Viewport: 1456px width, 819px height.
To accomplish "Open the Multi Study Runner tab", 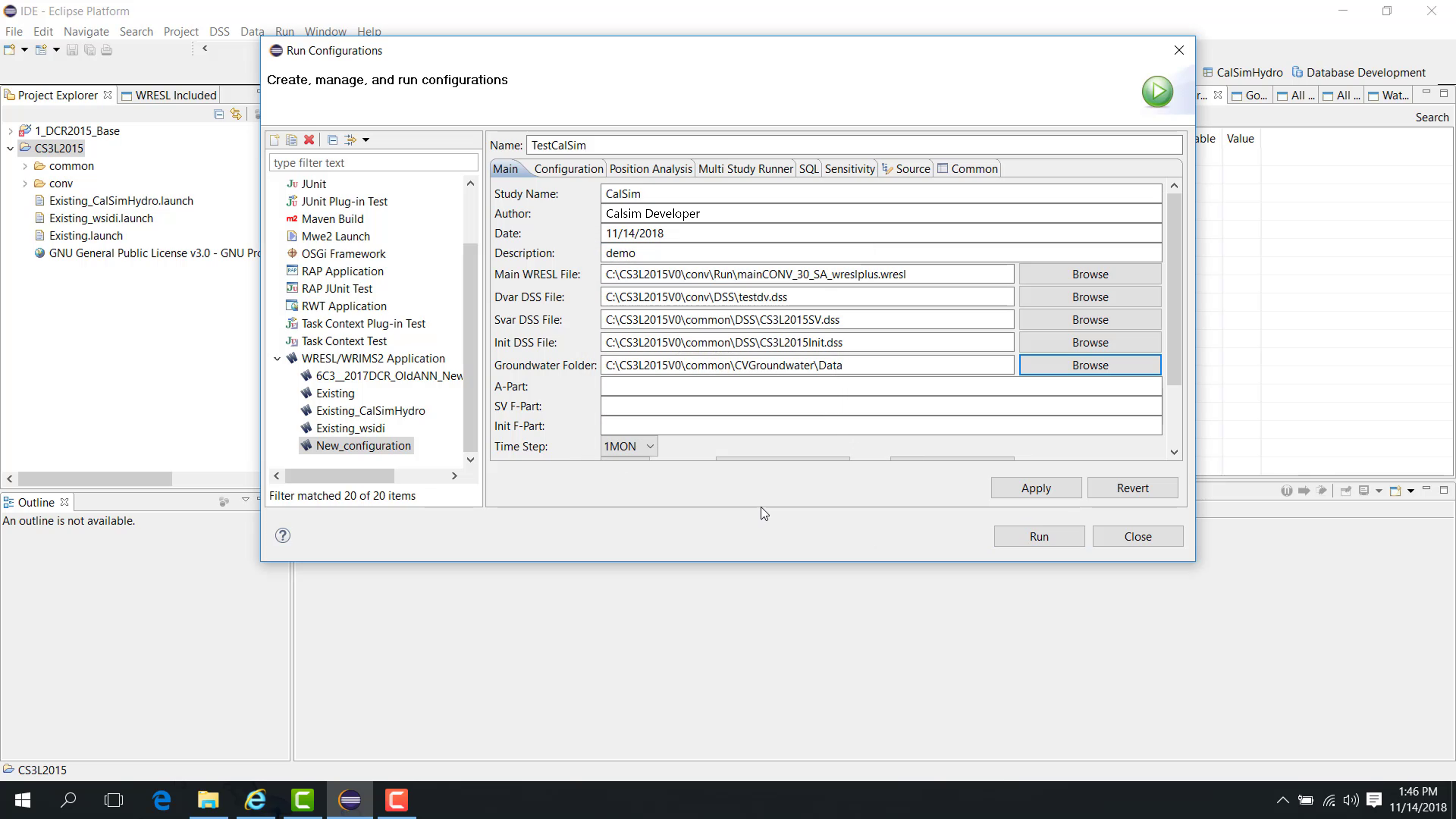I will point(746,168).
